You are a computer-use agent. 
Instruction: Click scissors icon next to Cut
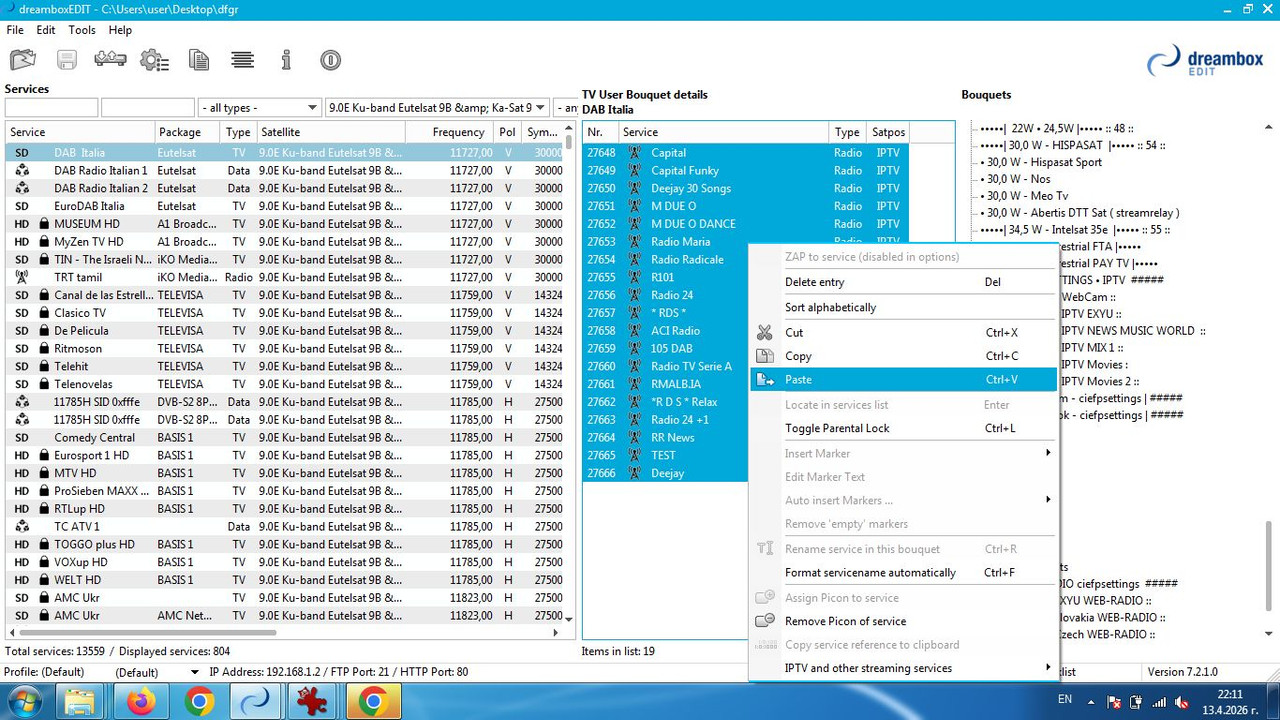[765, 332]
